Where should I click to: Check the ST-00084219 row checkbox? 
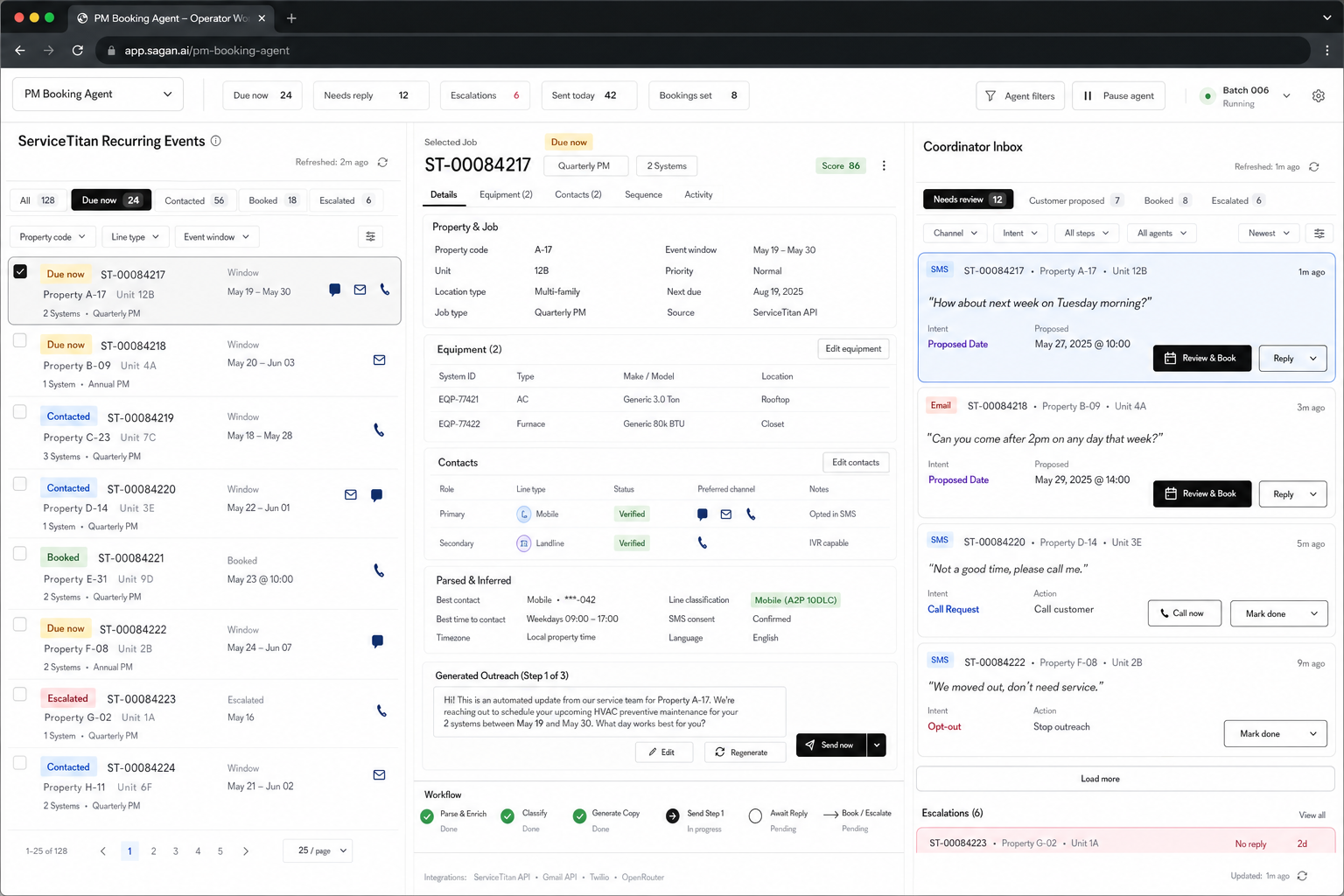tap(20, 411)
